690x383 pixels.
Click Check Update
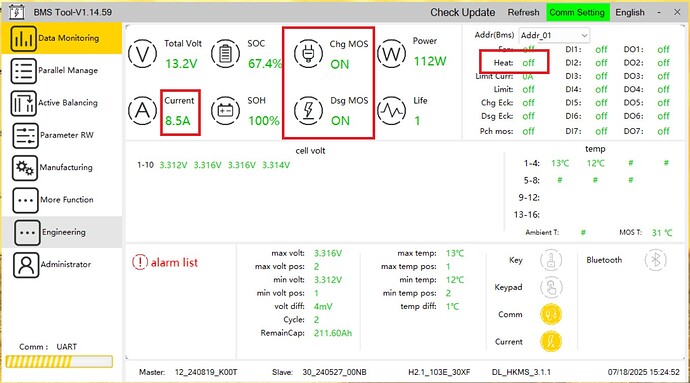click(462, 12)
